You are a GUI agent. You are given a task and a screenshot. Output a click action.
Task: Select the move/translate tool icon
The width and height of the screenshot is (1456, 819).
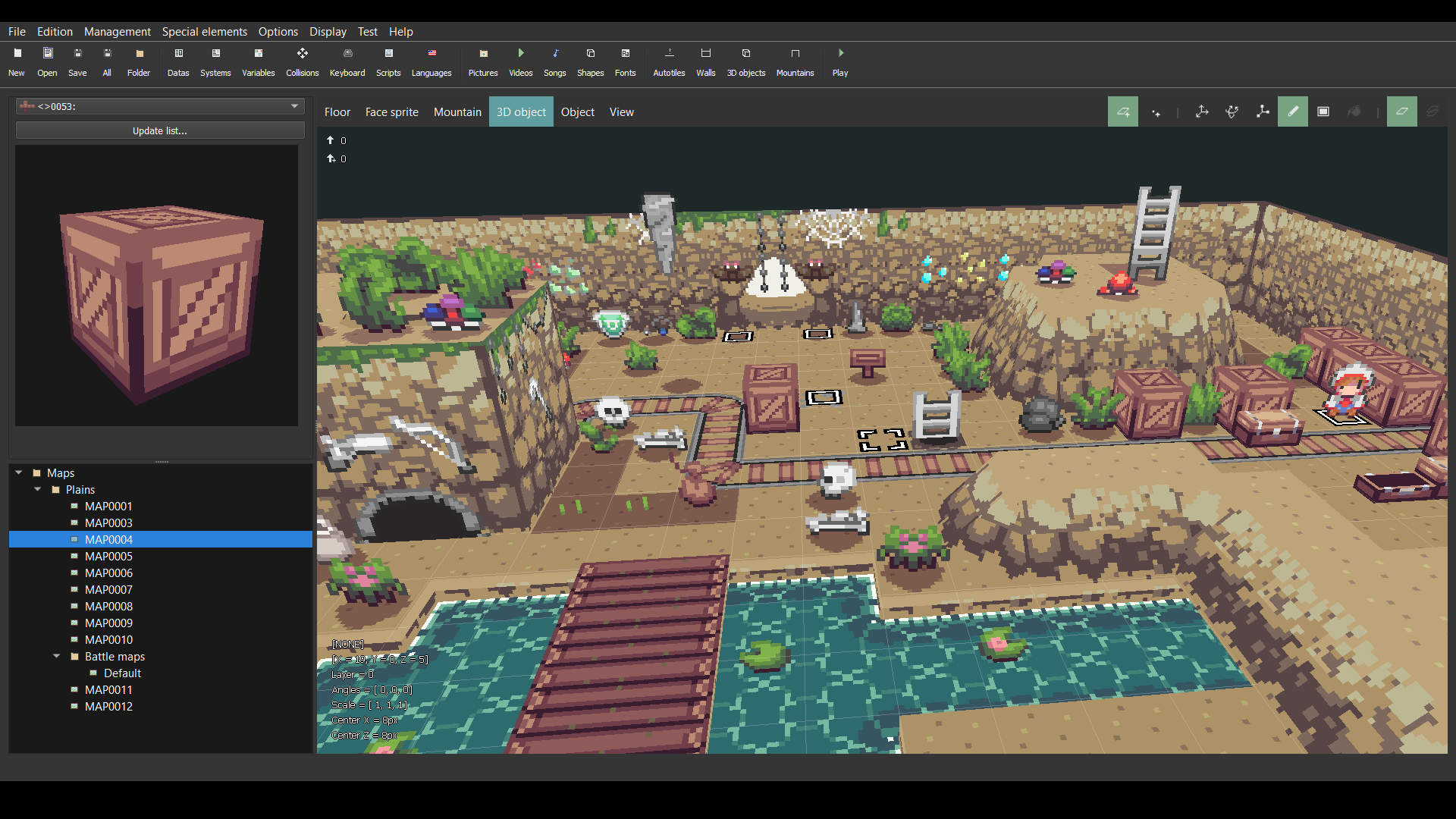tap(1201, 110)
